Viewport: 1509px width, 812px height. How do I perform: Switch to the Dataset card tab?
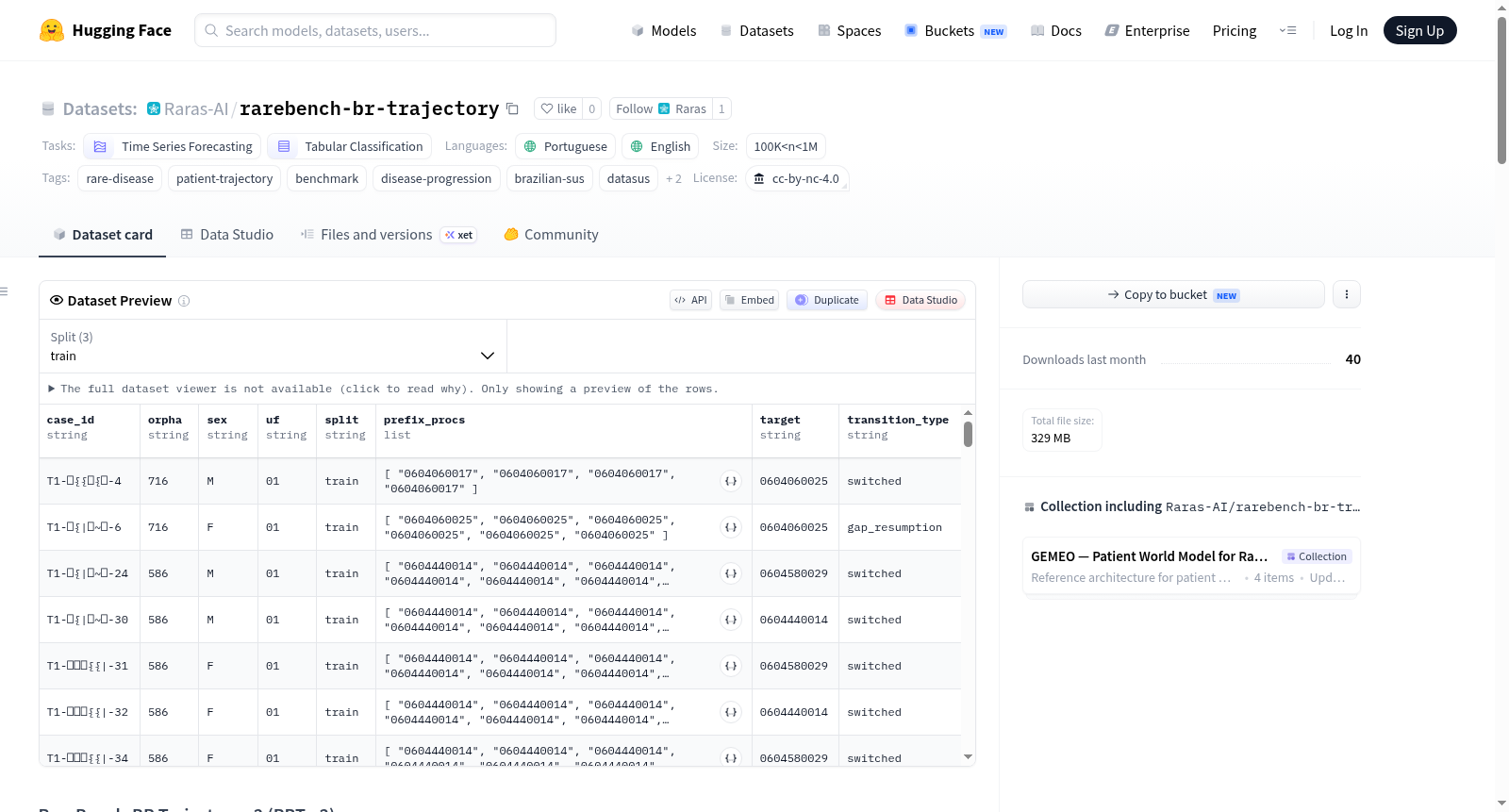102,235
